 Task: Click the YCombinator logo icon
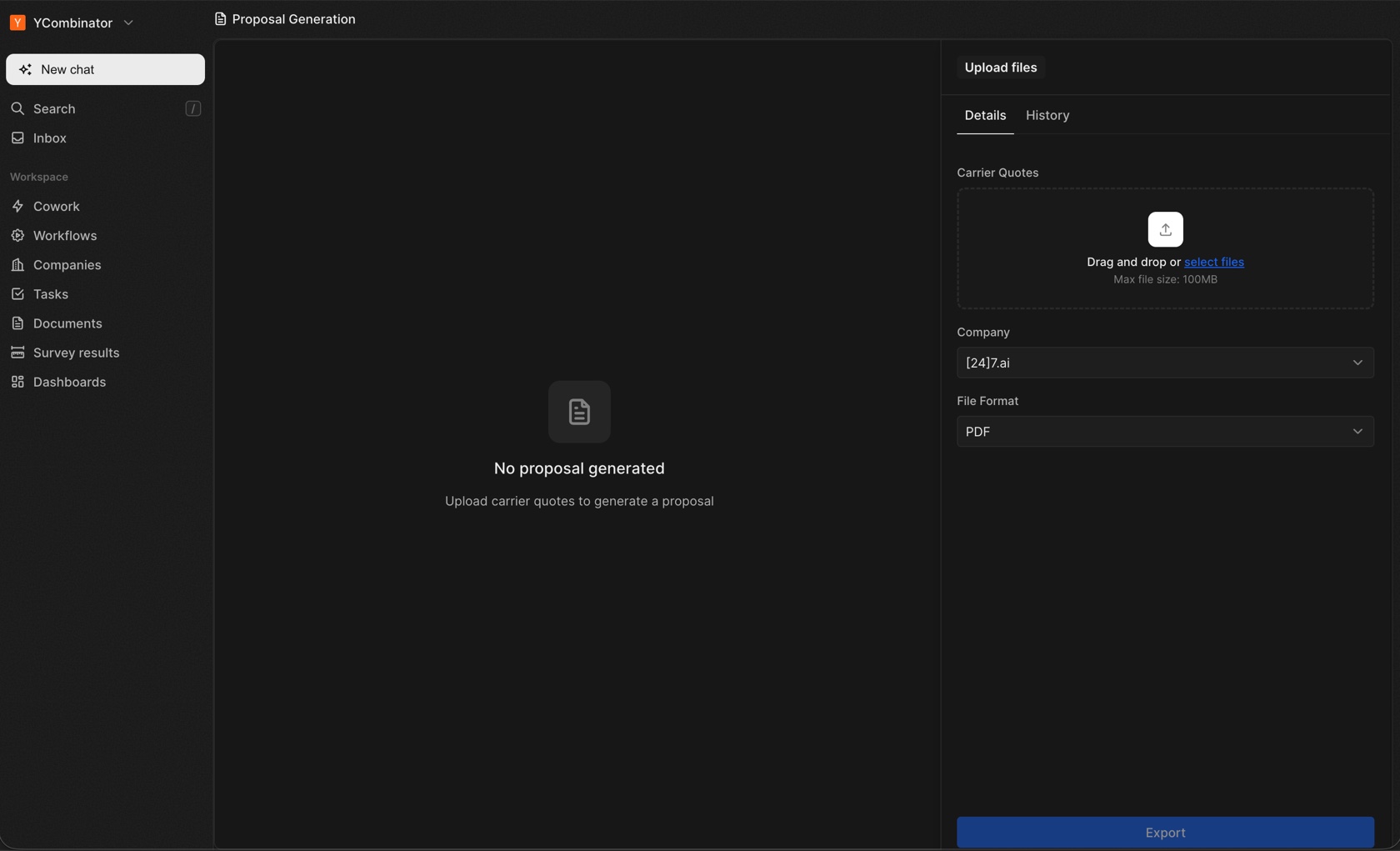tap(17, 23)
